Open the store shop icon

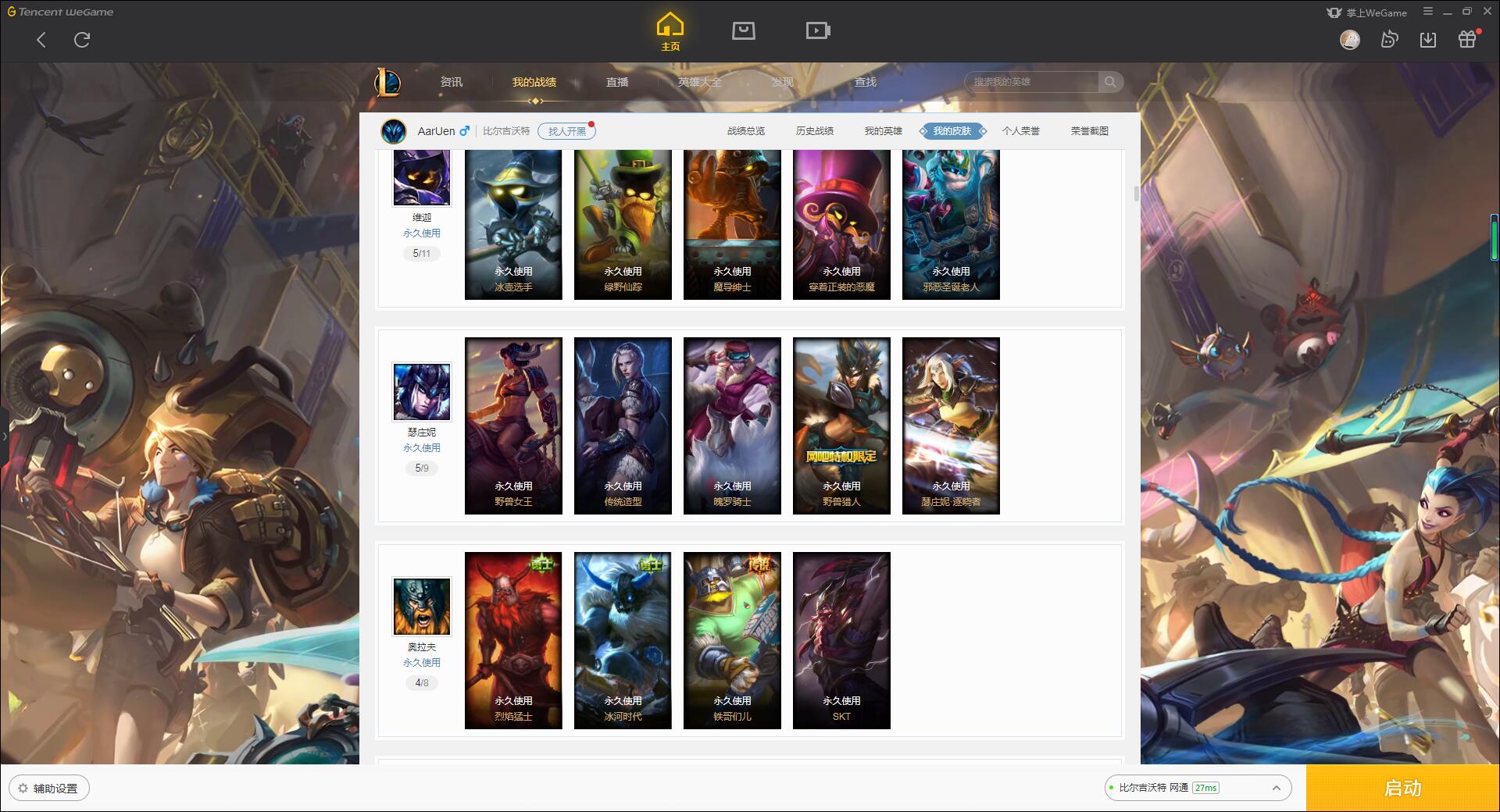744,31
